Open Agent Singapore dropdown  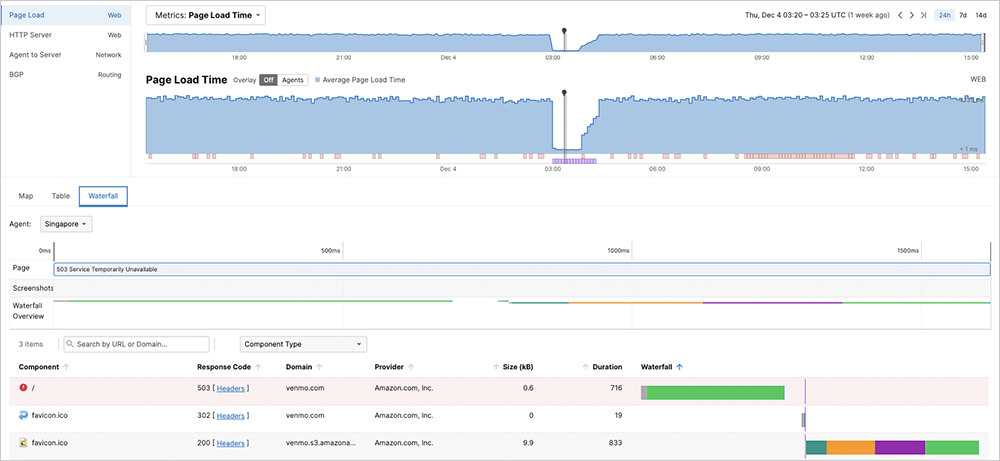point(66,224)
